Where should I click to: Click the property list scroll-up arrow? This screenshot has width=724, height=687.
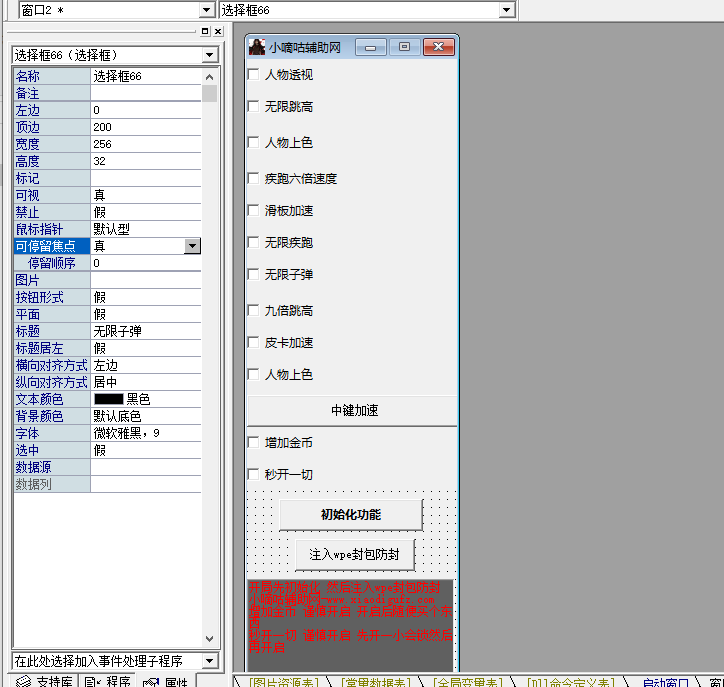[x=209, y=77]
